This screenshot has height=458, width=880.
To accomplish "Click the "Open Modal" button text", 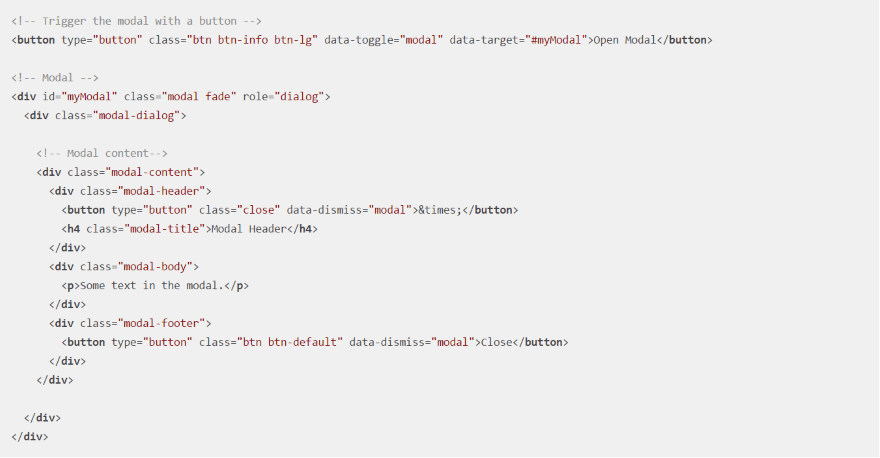I will [x=624, y=40].
